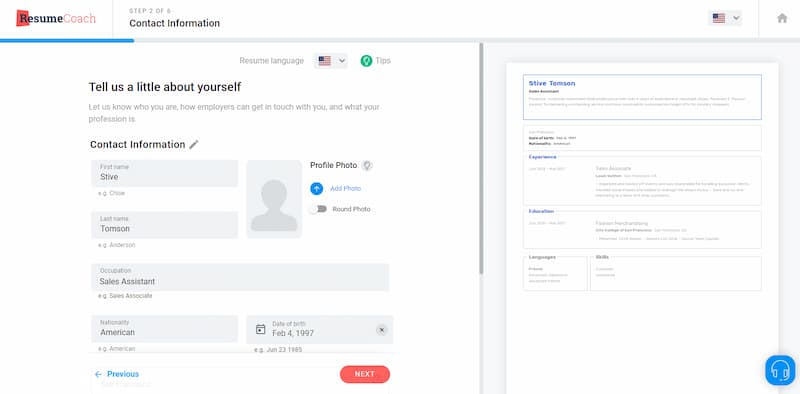Viewport: 800px width, 394px height.
Task: Go to home via house icon
Action: click(x=782, y=18)
